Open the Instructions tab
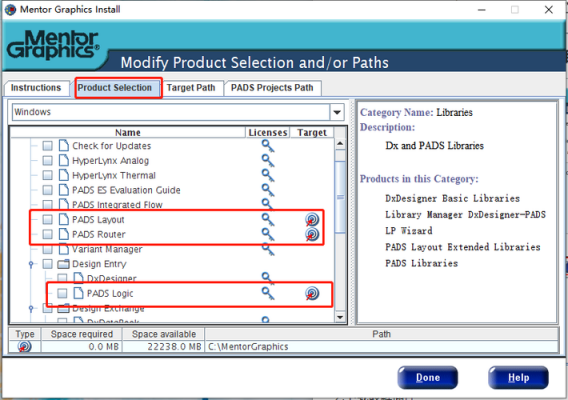Screen dimensions: 568x400 click(36, 88)
